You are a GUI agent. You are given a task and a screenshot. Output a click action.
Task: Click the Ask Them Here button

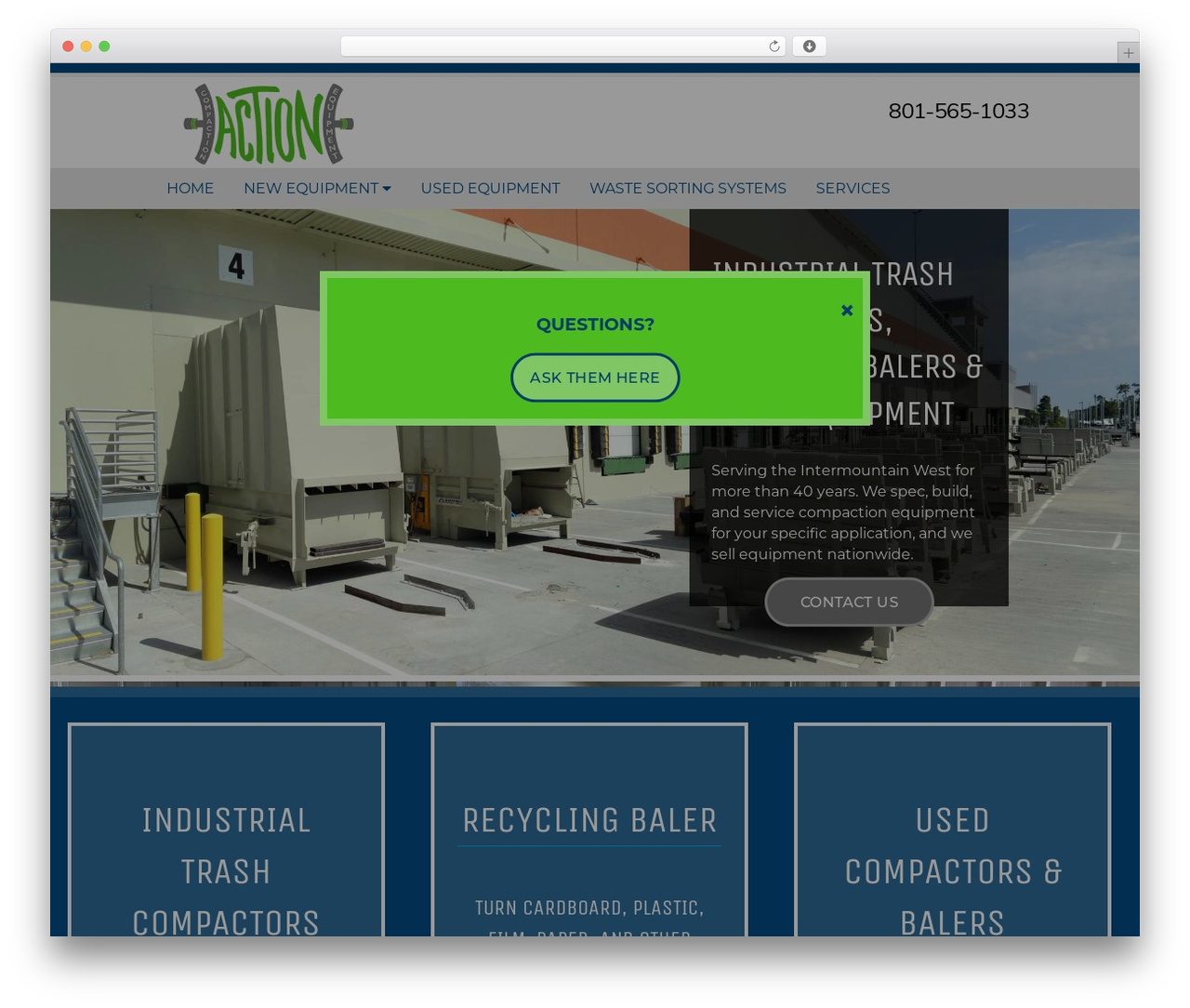click(595, 378)
